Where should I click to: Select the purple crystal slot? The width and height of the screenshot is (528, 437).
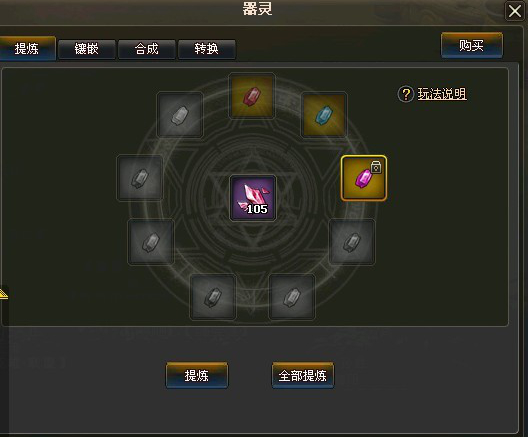click(364, 178)
